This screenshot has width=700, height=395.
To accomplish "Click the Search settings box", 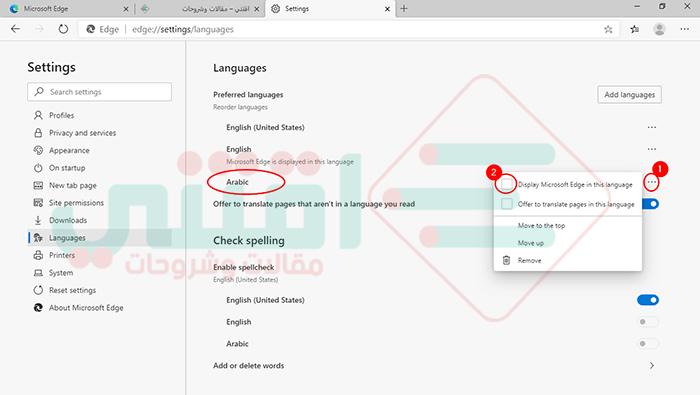I will pos(100,91).
